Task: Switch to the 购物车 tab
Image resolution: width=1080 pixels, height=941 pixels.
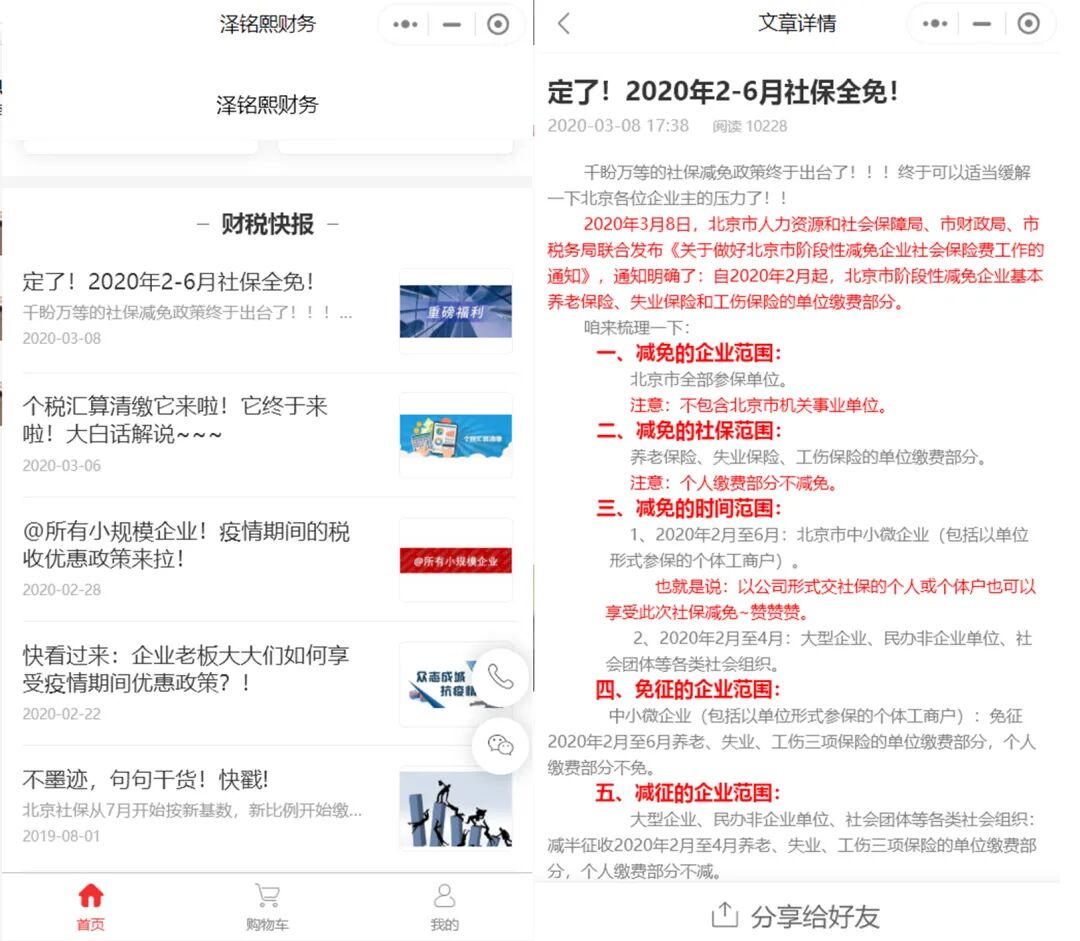Action: [267, 907]
